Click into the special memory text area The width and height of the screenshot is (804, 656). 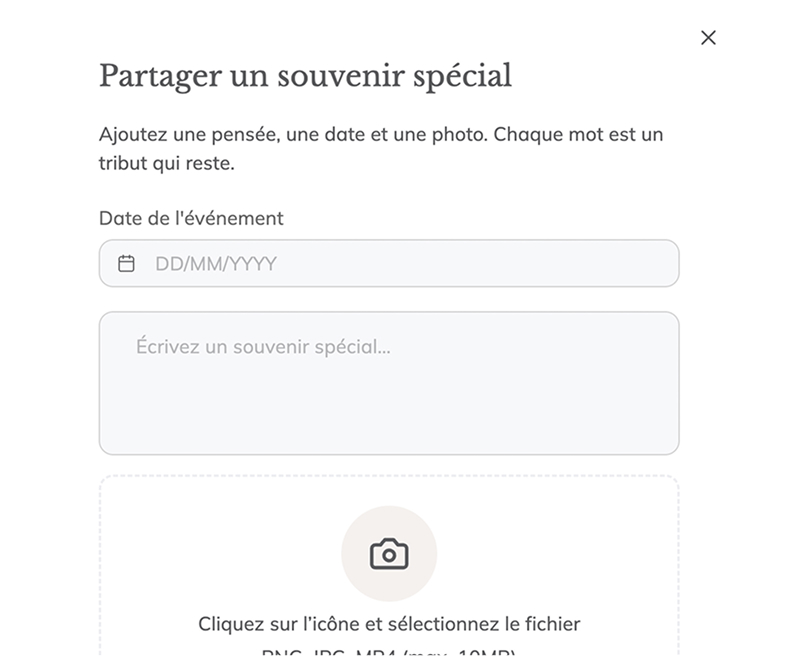pos(389,384)
